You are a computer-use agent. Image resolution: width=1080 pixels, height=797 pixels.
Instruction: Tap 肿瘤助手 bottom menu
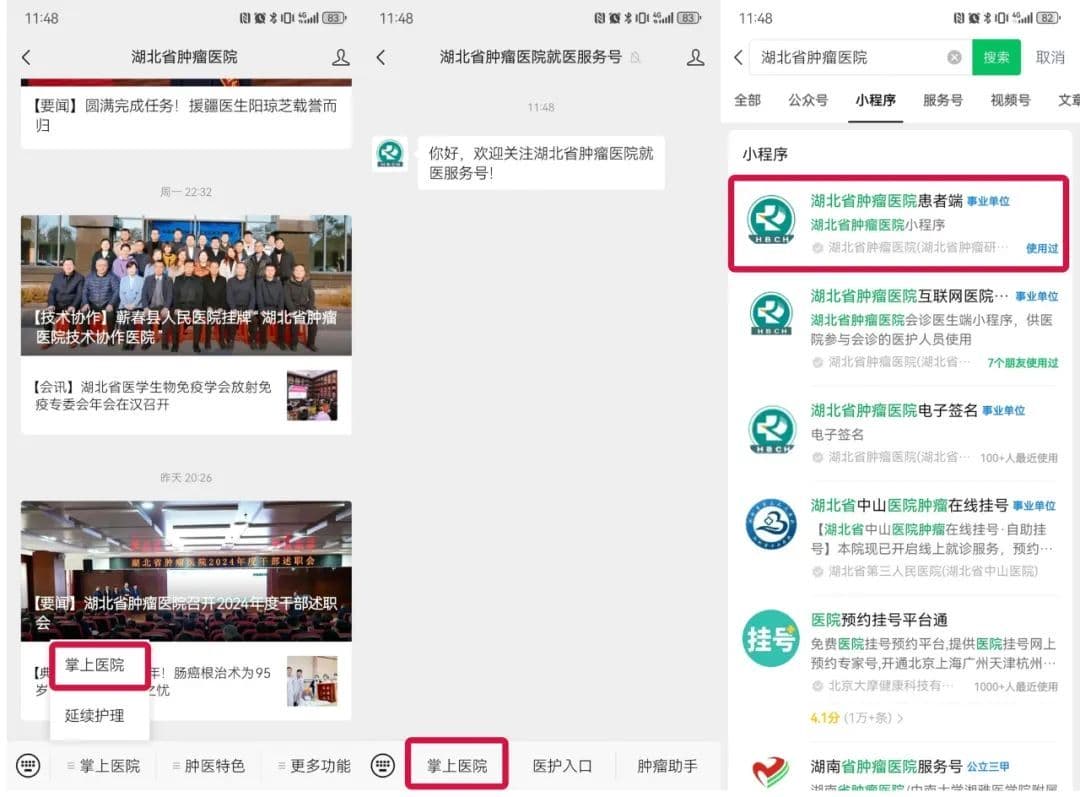[667, 765]
